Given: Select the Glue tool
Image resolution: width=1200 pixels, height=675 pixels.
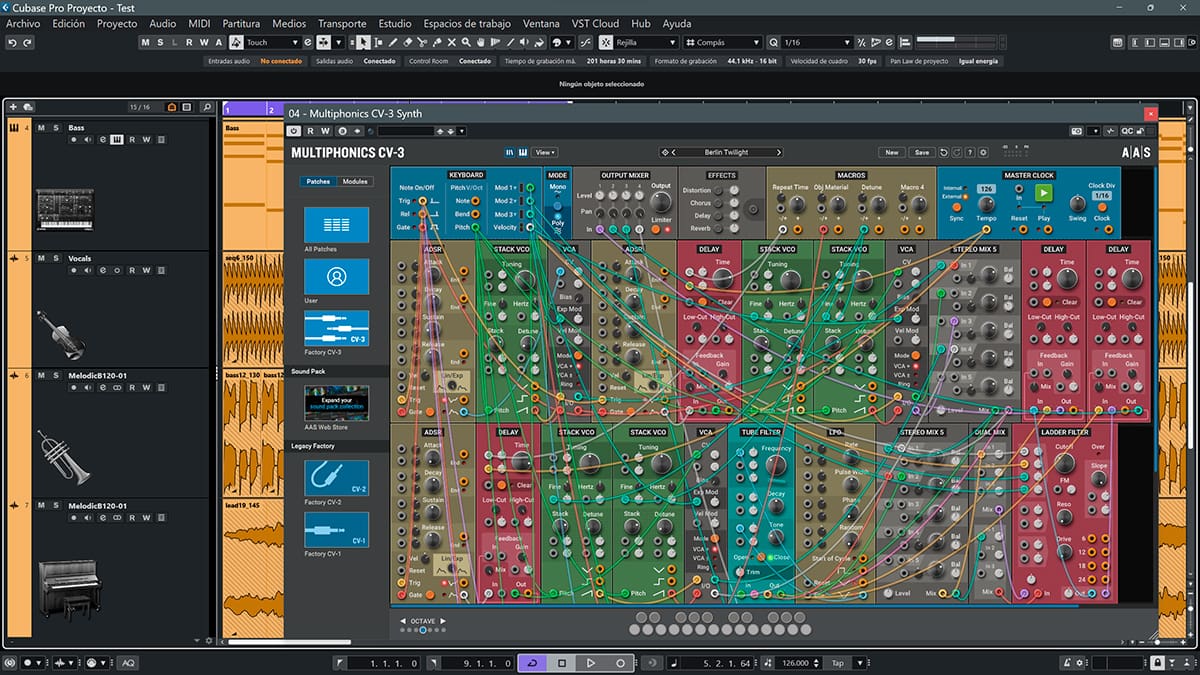Looking at the screenshot, I should point(438,43).
